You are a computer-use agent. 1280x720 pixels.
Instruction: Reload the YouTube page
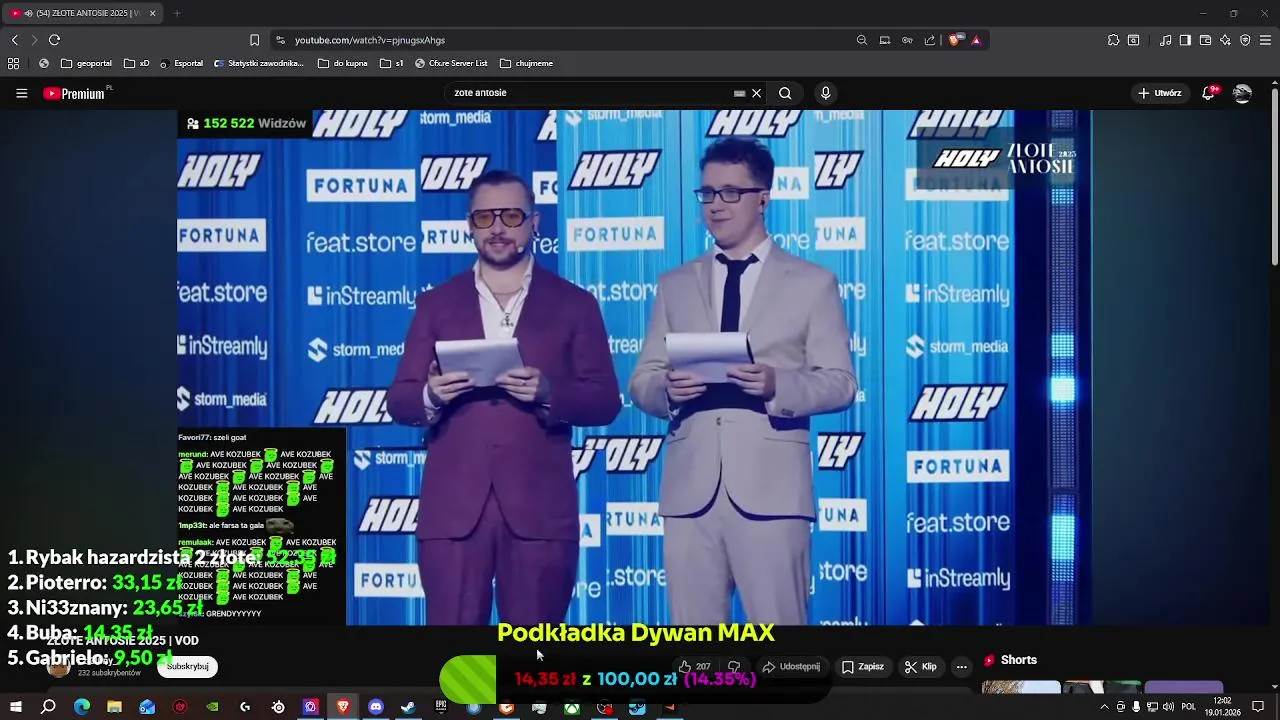[x=54, y=40]
